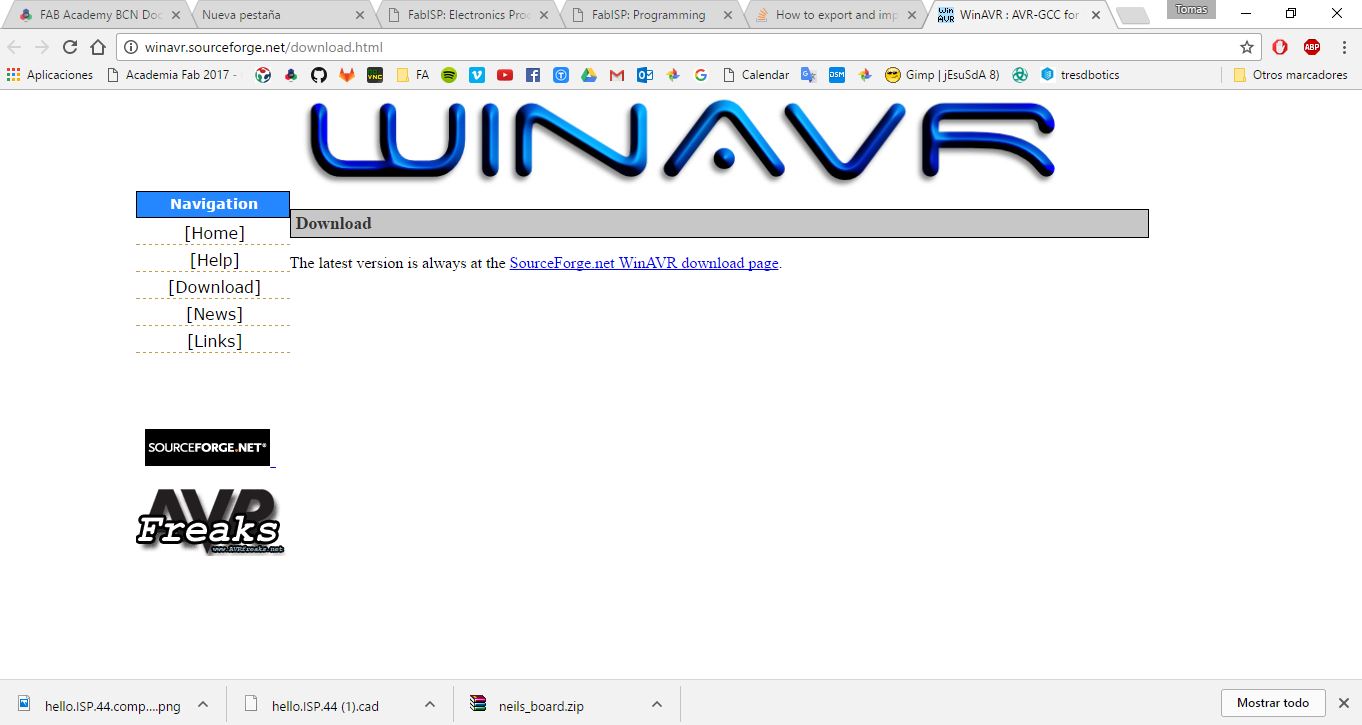Image resolution: width=1362 pixels, height=725 pixels.
Task: Open the Spotify bookmark icon
Action: click(x=449, y=75)
